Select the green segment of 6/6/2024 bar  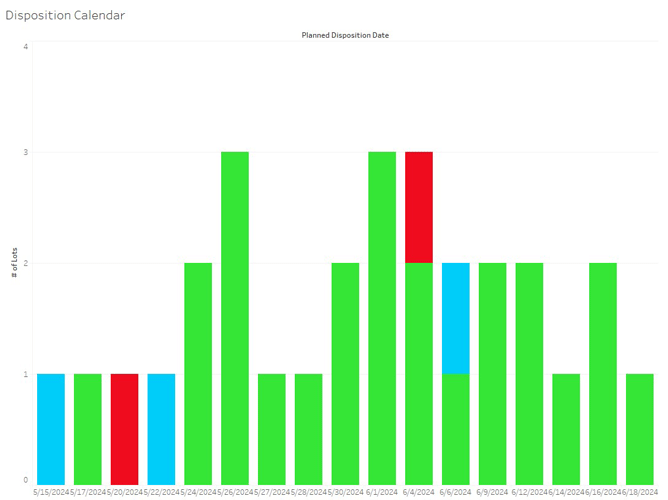tap(456, 429)
